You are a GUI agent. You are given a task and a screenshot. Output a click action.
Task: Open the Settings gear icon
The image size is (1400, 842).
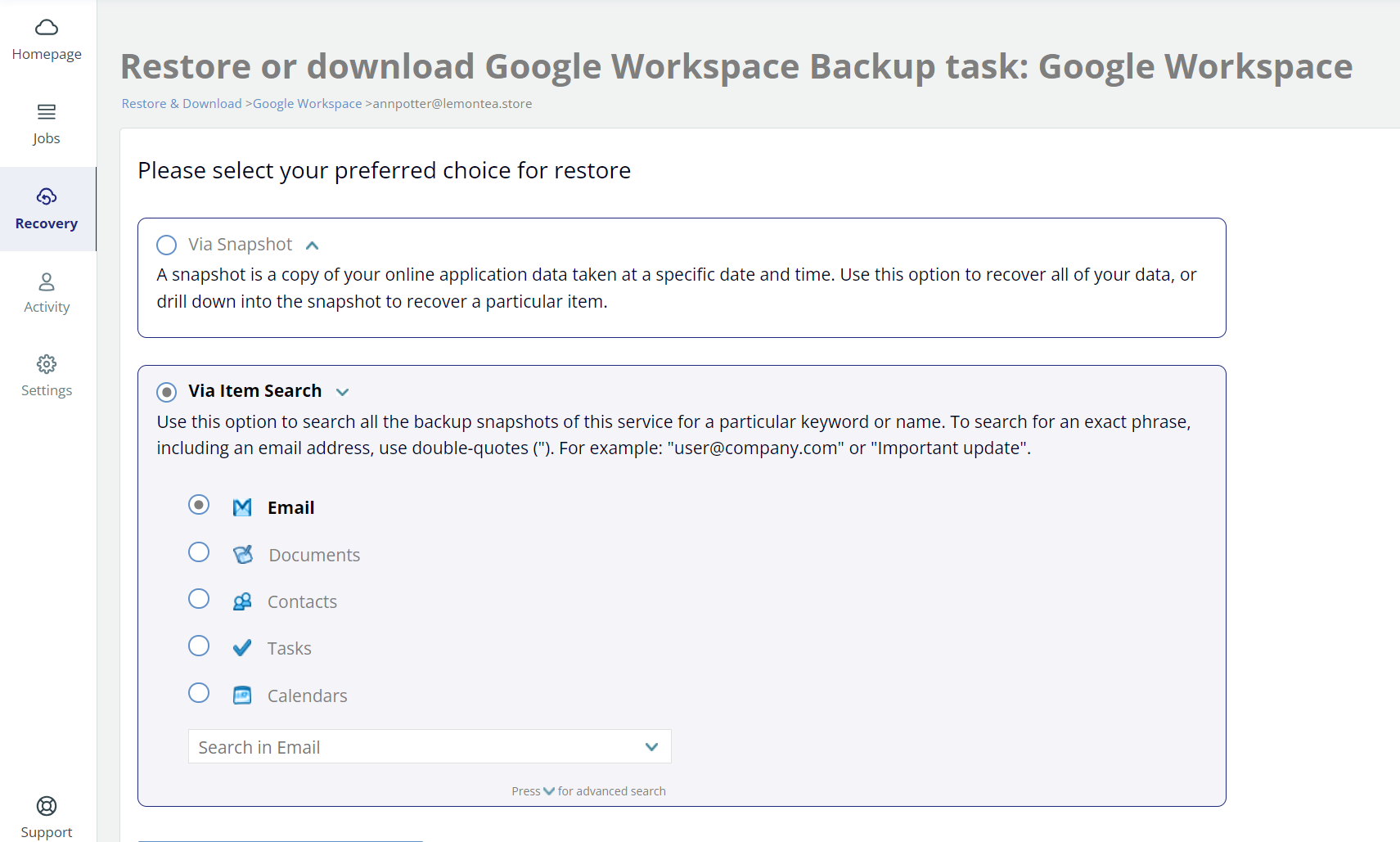click(47, 364)
